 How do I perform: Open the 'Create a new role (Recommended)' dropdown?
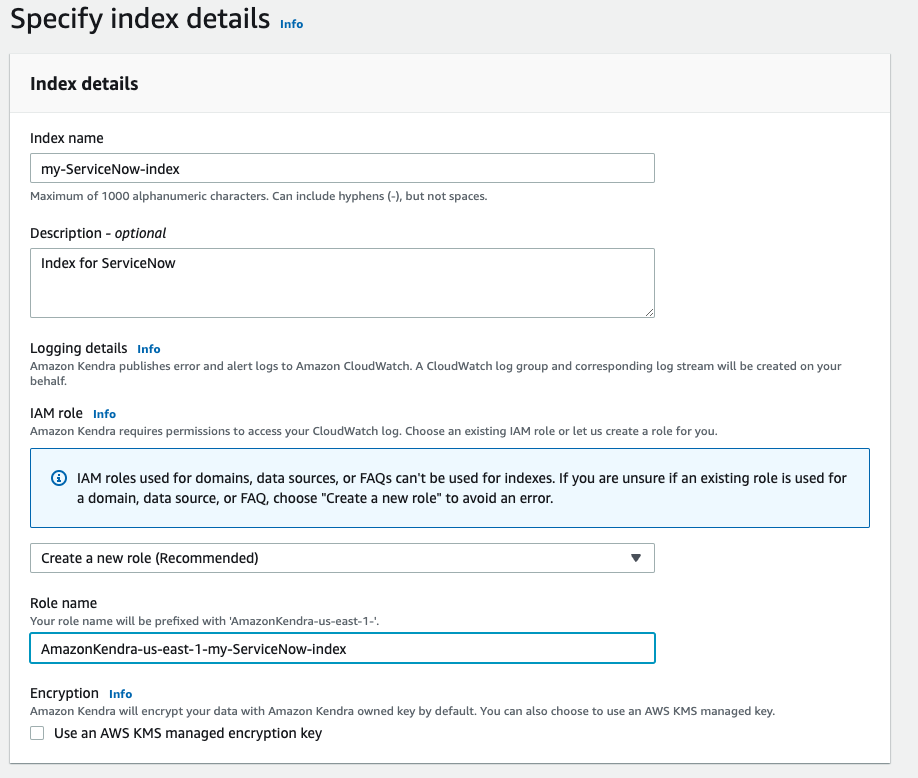342,558
